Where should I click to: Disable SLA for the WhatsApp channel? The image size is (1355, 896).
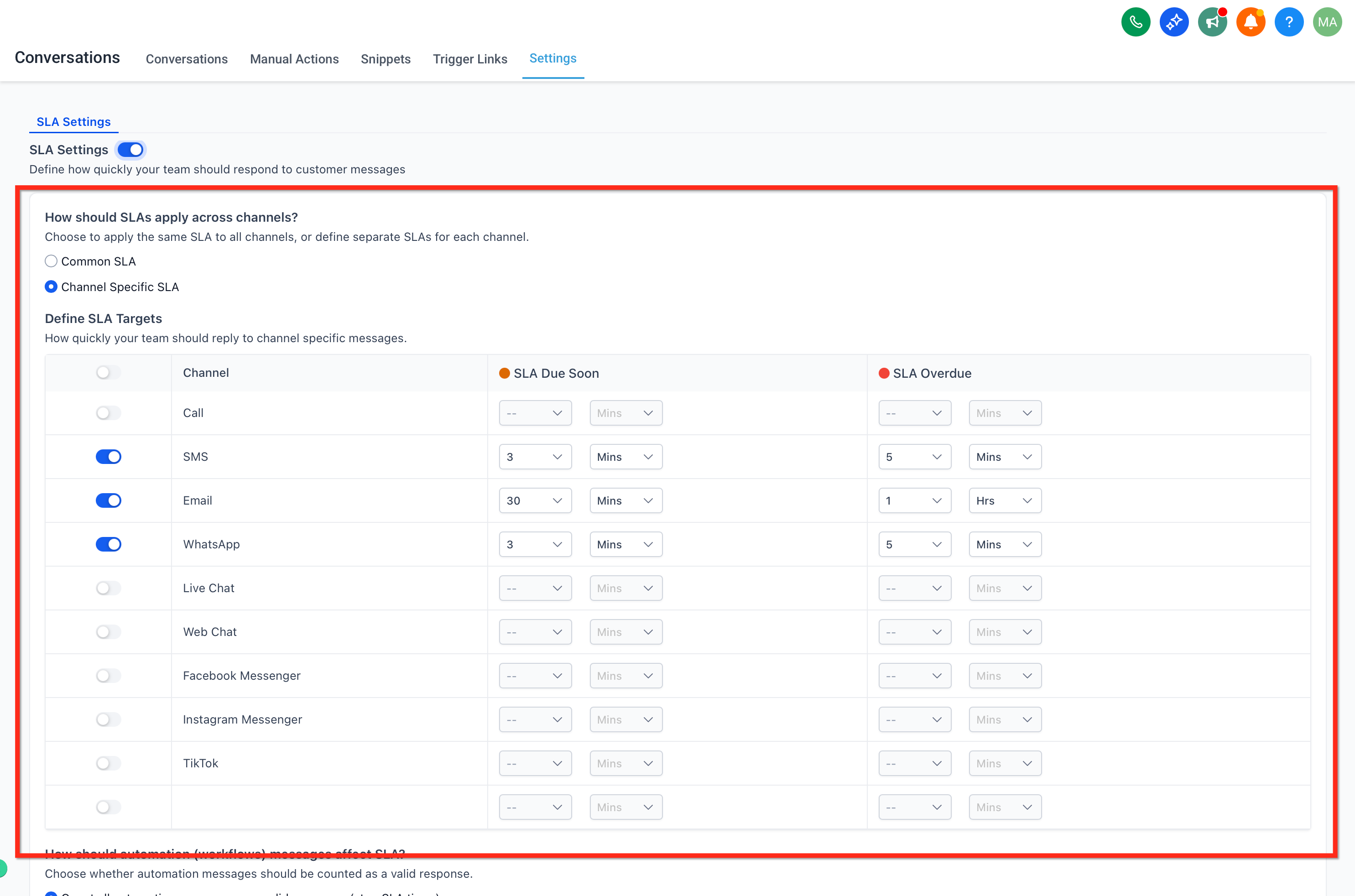click(x=108, y=544)
